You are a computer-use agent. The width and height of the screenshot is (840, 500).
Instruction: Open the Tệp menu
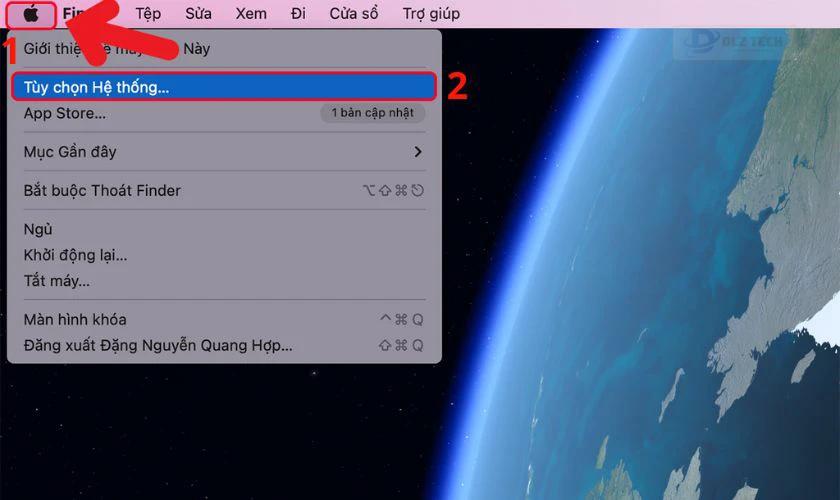point(148,13)
